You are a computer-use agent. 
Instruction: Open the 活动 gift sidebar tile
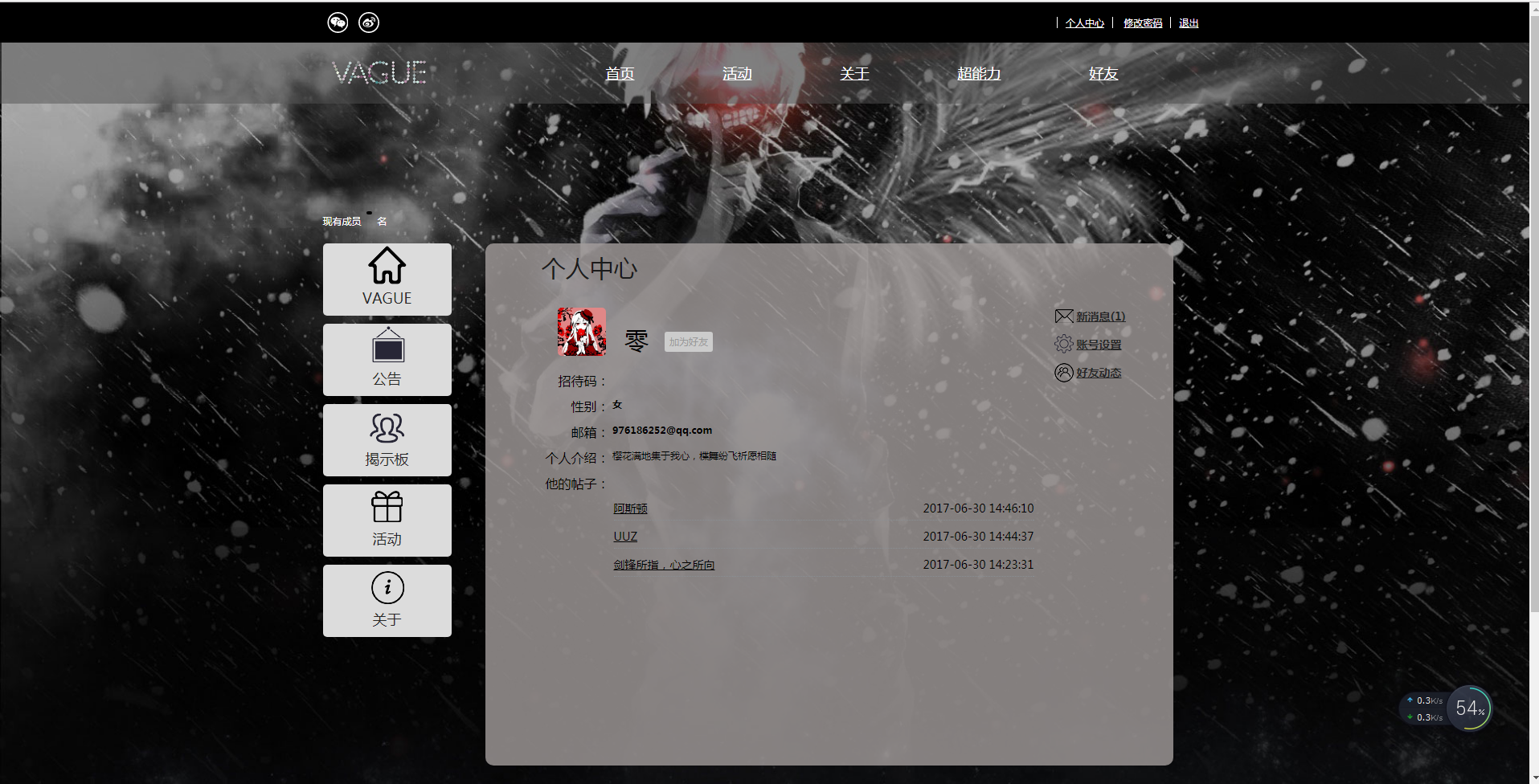(387, 521)
